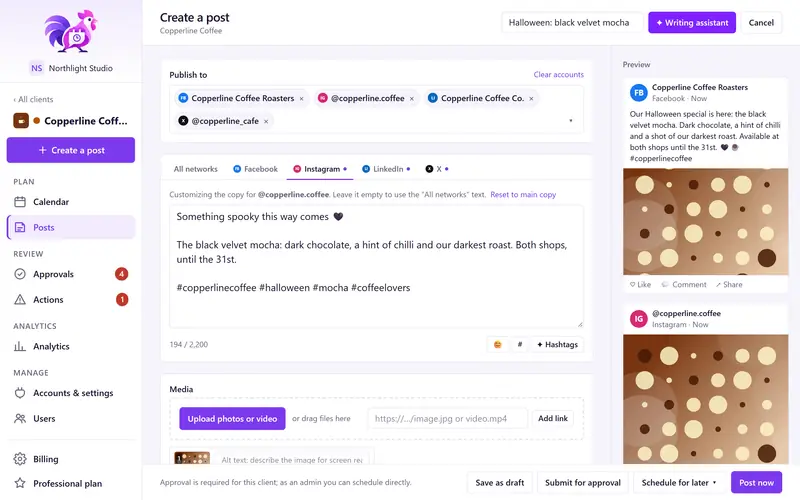Click the rooster logo in sidebar

[x=70, y=31]
